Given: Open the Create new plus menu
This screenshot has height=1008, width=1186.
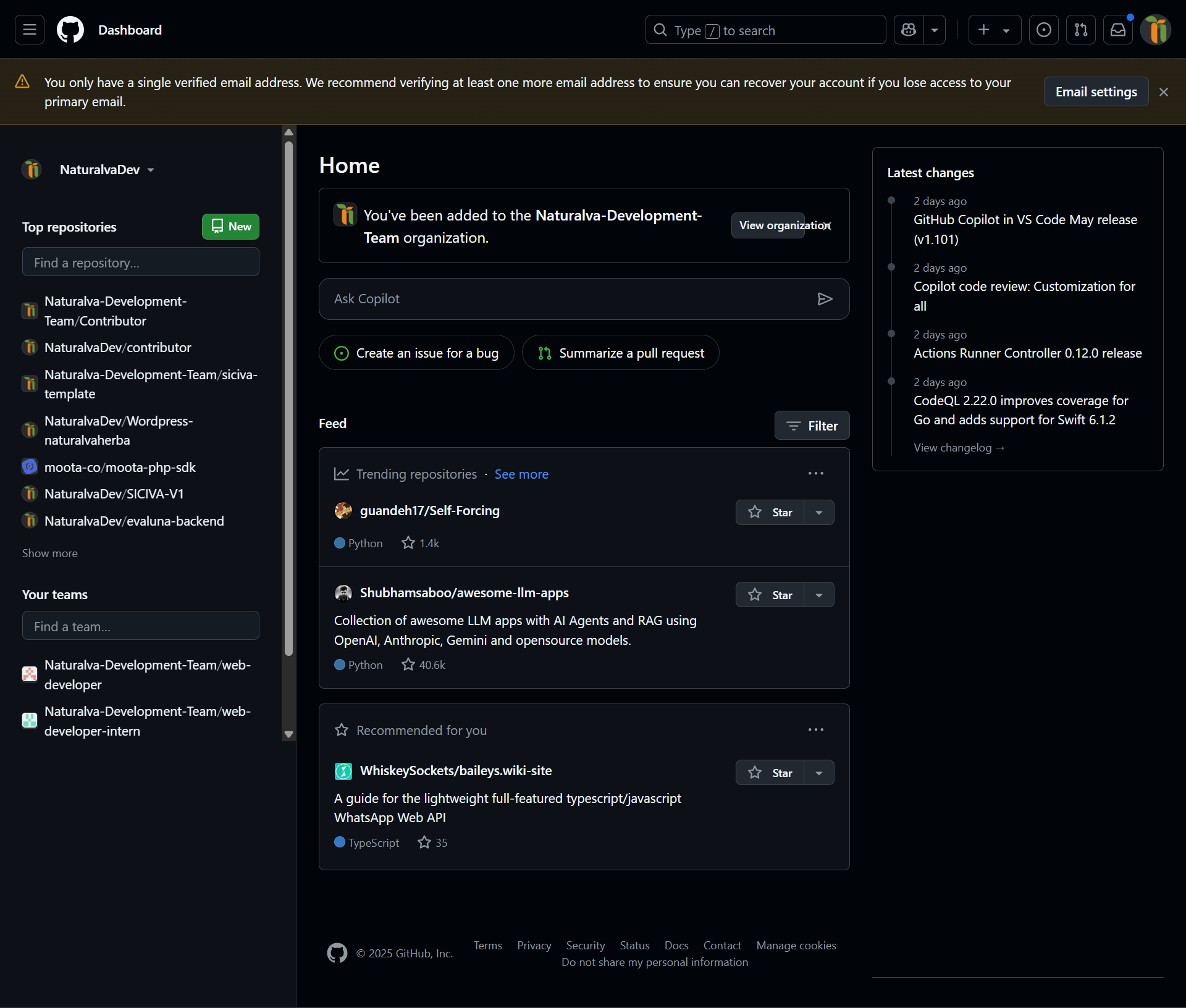Looking at the screenshot, I should click(x=995, y=30).
